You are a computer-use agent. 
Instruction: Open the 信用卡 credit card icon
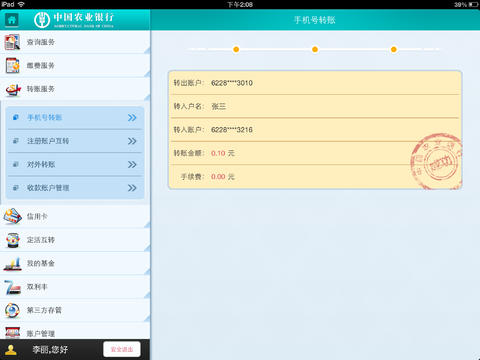click(x=13, y=216)
